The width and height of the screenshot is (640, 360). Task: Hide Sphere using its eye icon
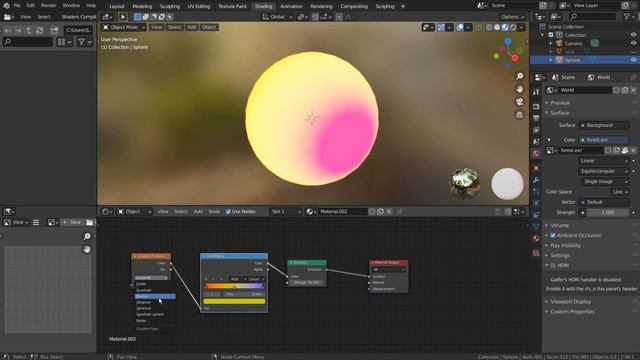pyautogui.click(x=633, y=60)
